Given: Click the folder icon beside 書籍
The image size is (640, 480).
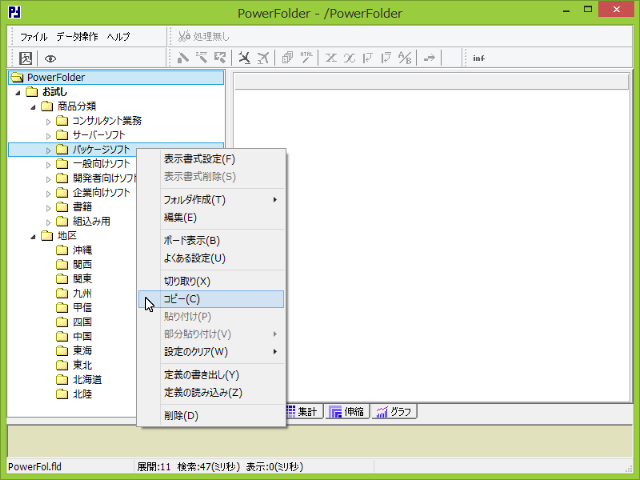Looking at the screenshot, I should (x=62, y=207).
